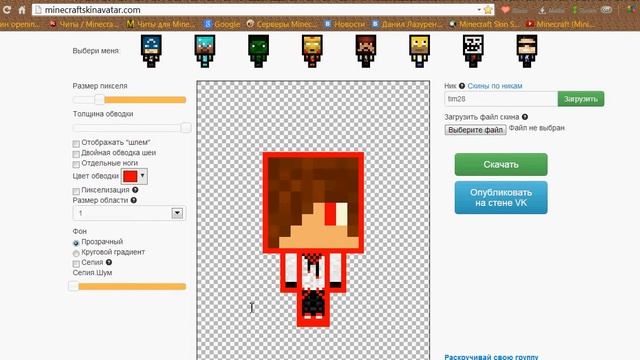Enable Отдельные ноги checkbox

coord(76,164)
